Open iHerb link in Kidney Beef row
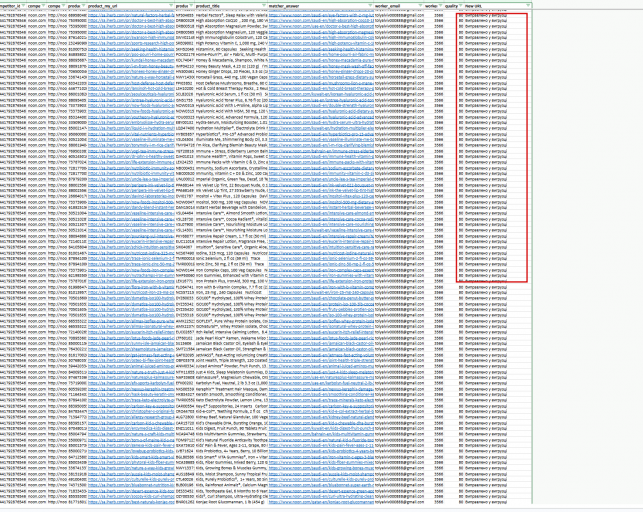This screenshot has height=512, width=643. (x=131, y=417)
